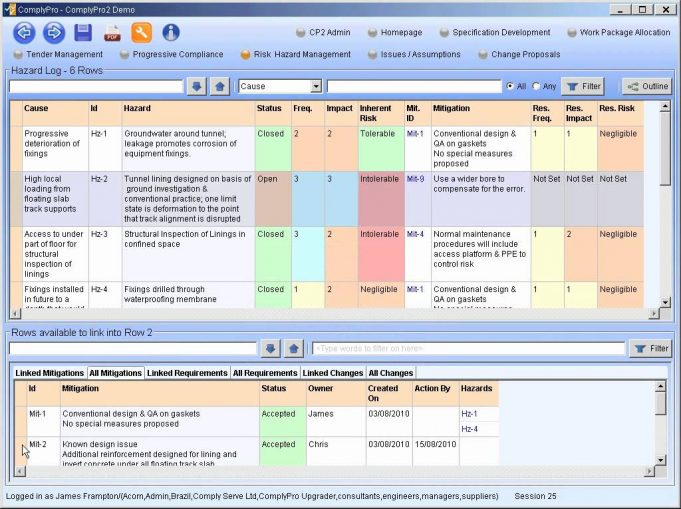Viewport: 681px width, 509px height.
Task: Open the orange wrench settings icon
Action: click(142, 33)
